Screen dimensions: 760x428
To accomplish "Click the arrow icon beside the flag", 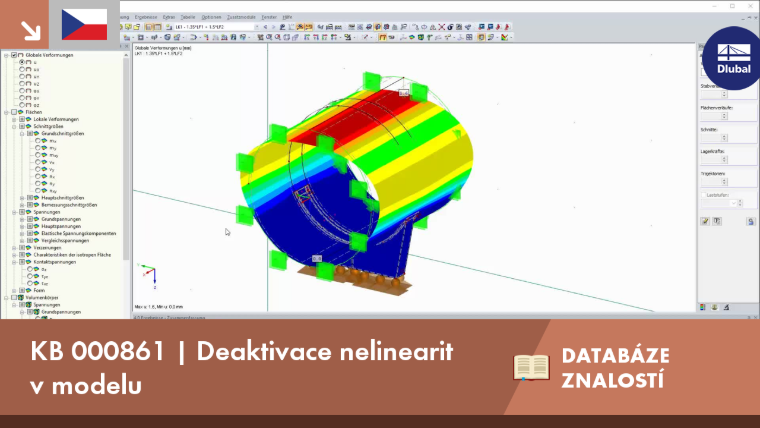I will [x=31, y=31].
